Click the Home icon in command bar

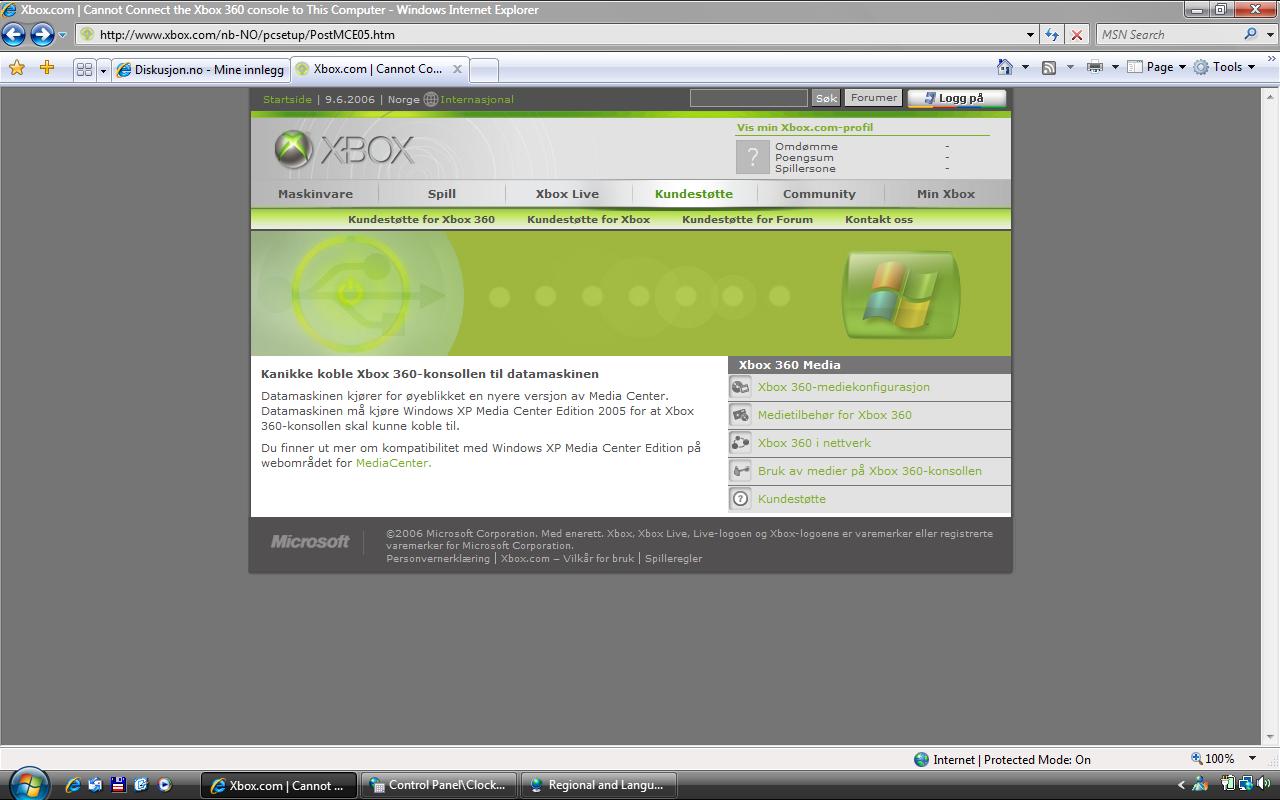point(1005,67)
